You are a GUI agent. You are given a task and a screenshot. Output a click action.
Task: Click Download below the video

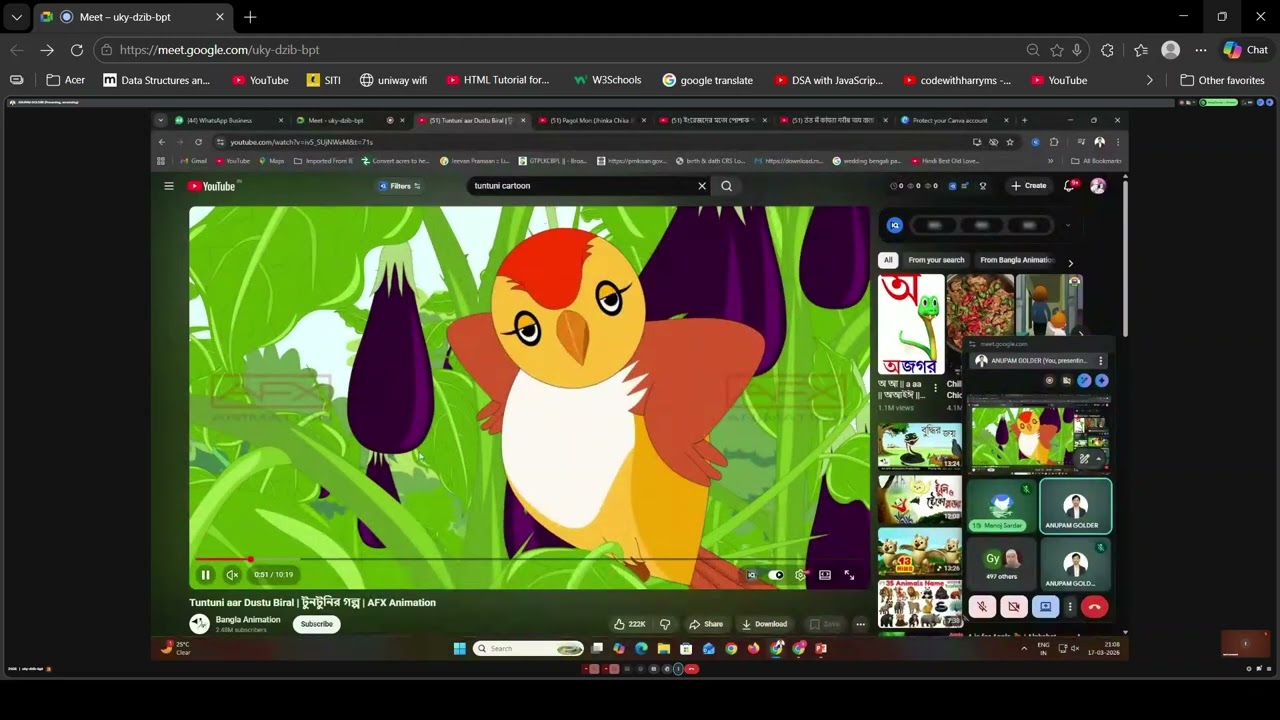[x=764, y=624]
